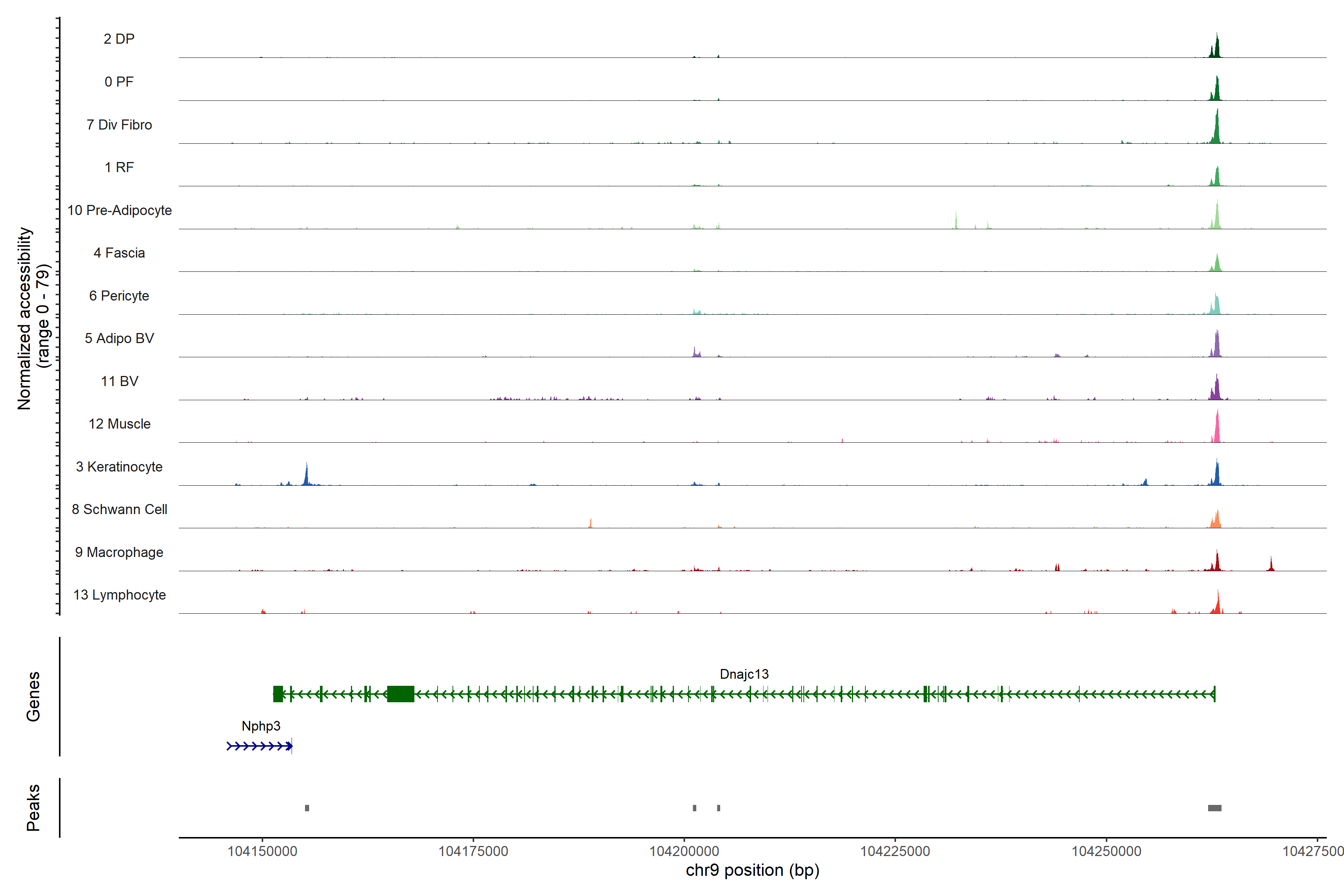Click the large green Dnajc13 exon block
This screenshot has height=896, width=1344.
point(401,694)
